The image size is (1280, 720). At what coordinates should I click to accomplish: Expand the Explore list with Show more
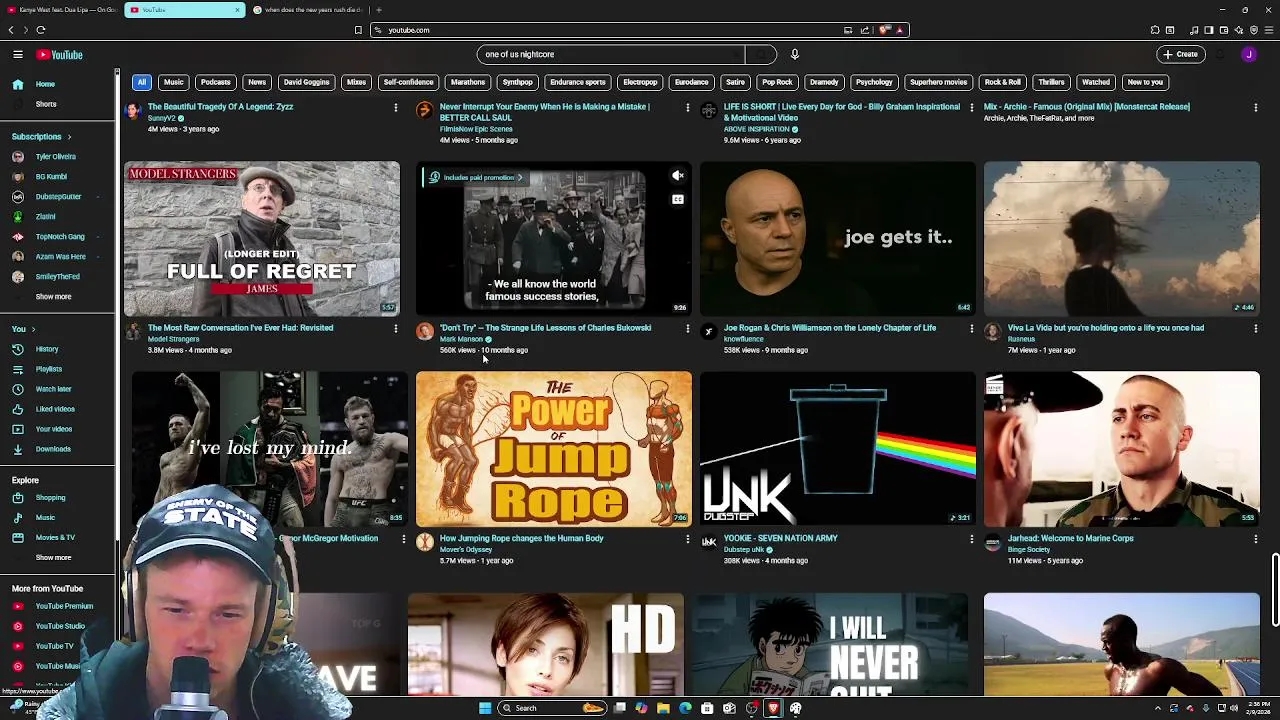[x=53, y=558]
